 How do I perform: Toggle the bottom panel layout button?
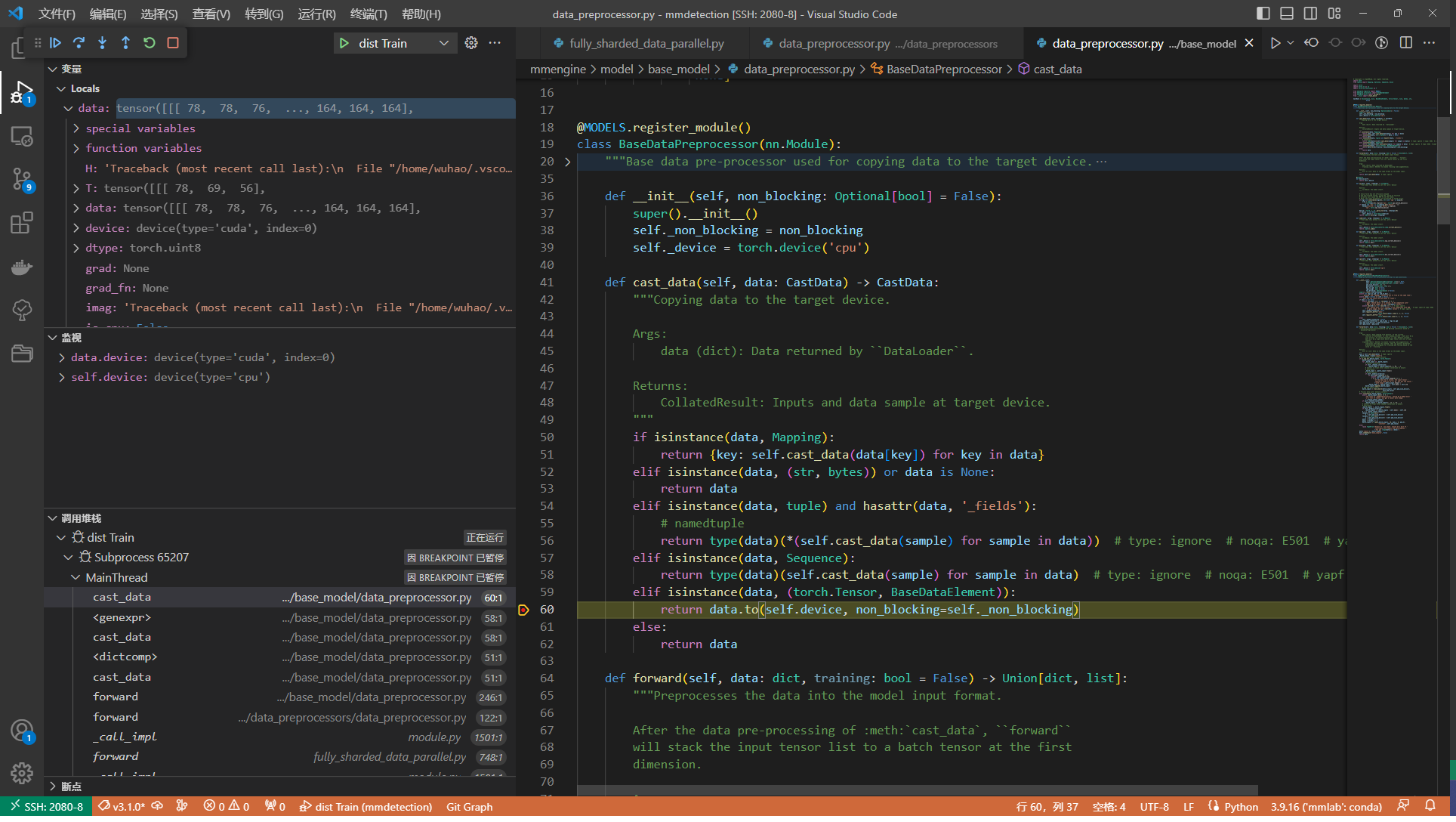pyautogui.click(x=1287, y=14)
